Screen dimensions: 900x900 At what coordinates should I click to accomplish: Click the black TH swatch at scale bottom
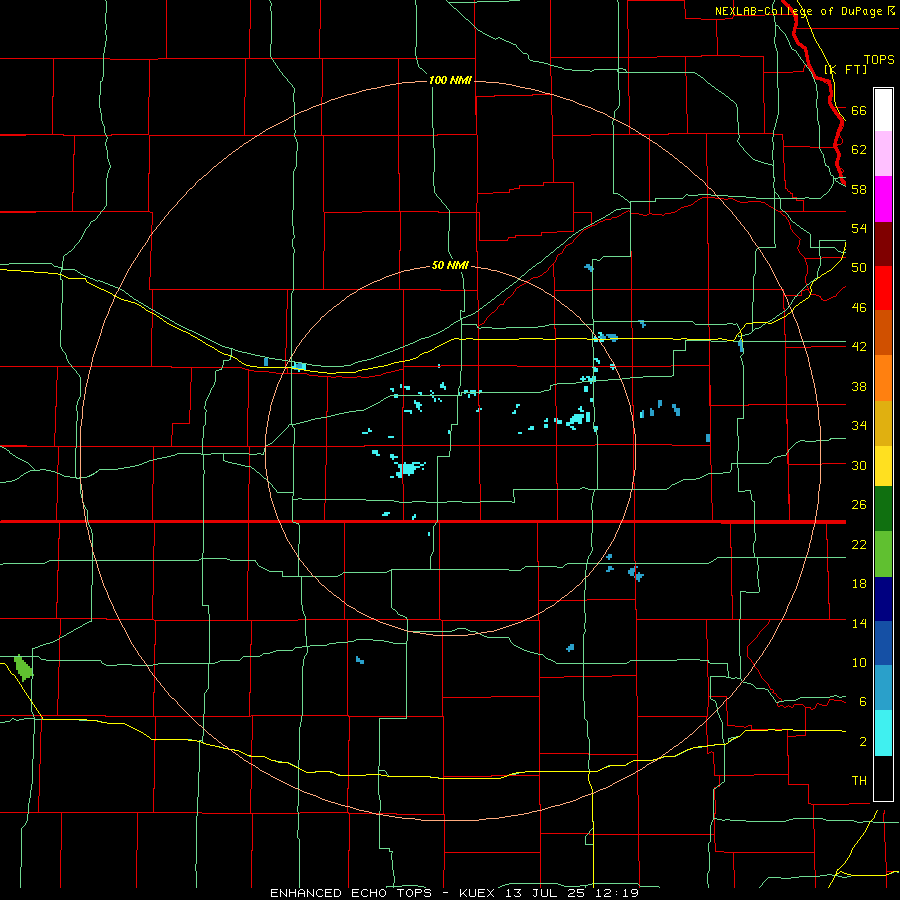click(883, 778)
